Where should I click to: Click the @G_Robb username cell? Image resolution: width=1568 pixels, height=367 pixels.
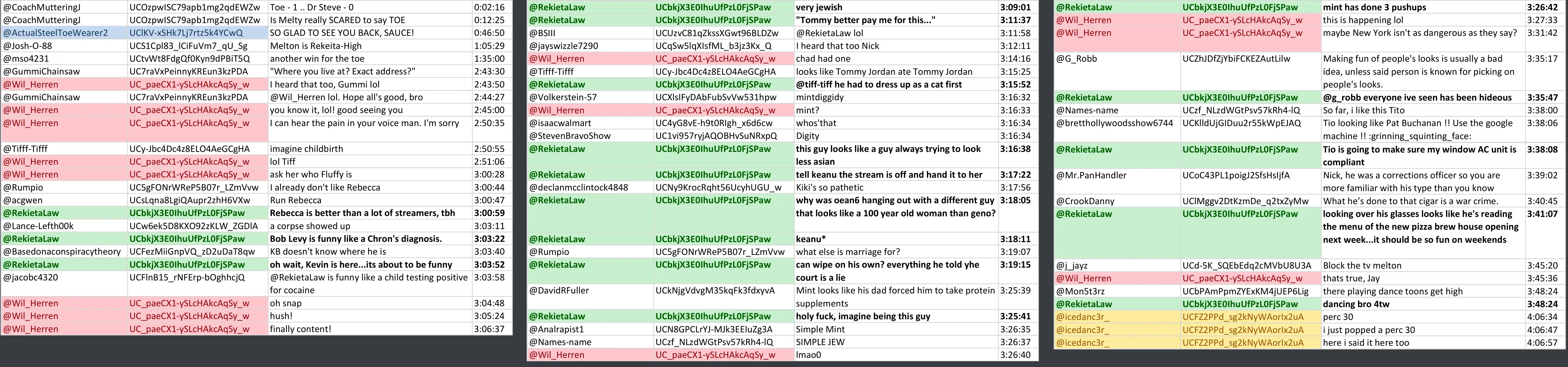click(1117, 71)
